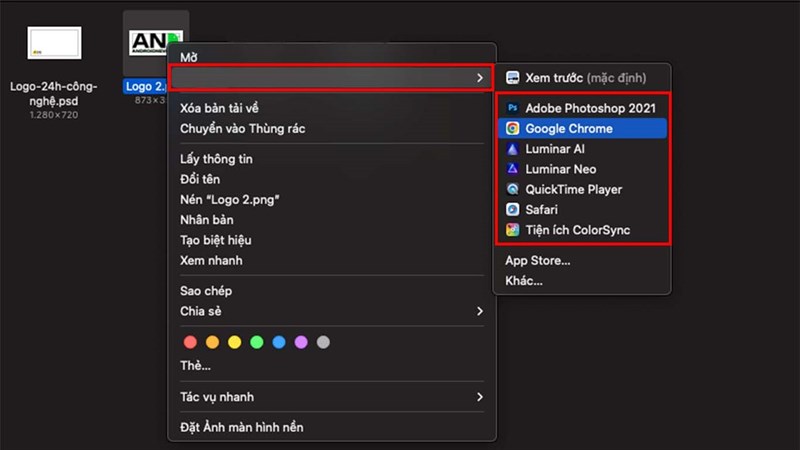Image resolution: width=800 pixels, height=450 pixels.
Task: Click the Luminar AI app icon
Action: pyautogui.click(x=513, y=149)
